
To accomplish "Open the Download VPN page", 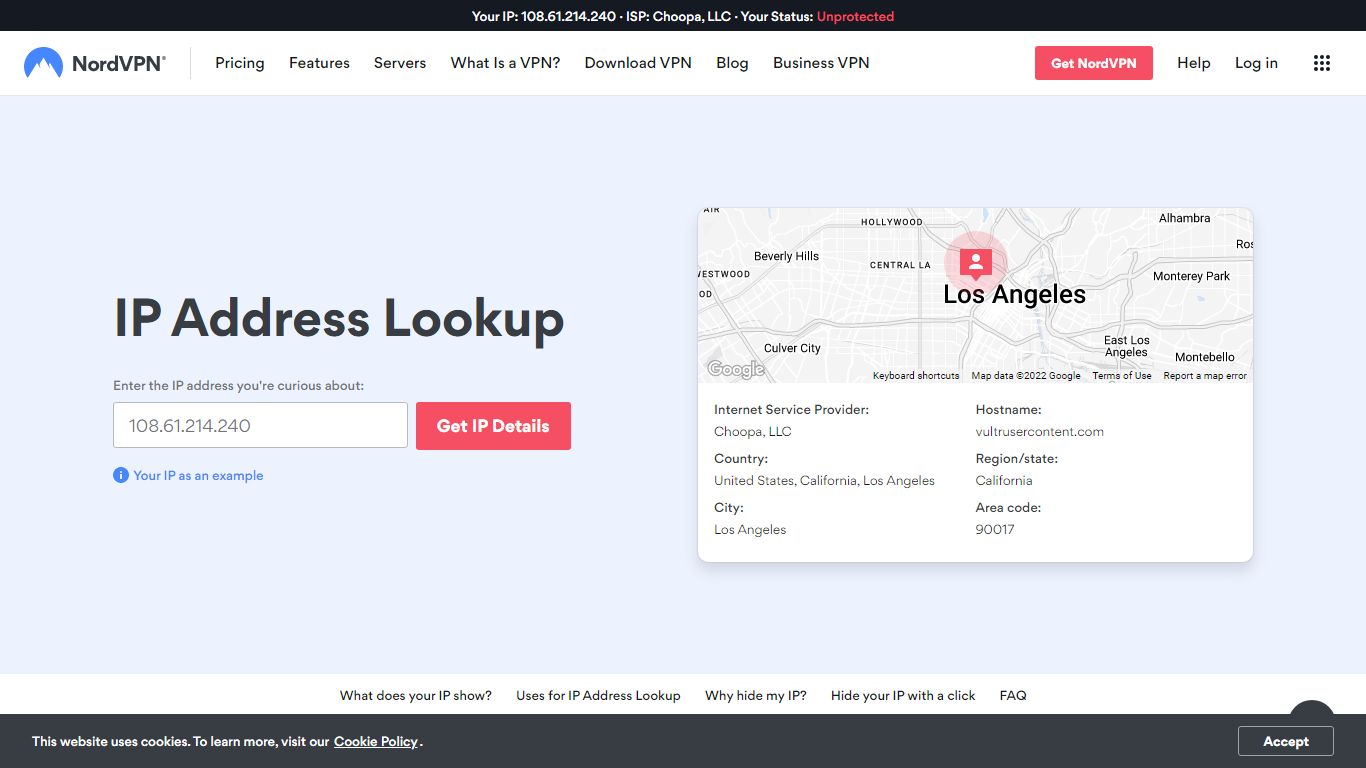I will pyautogui.click(x=638, y=63).
